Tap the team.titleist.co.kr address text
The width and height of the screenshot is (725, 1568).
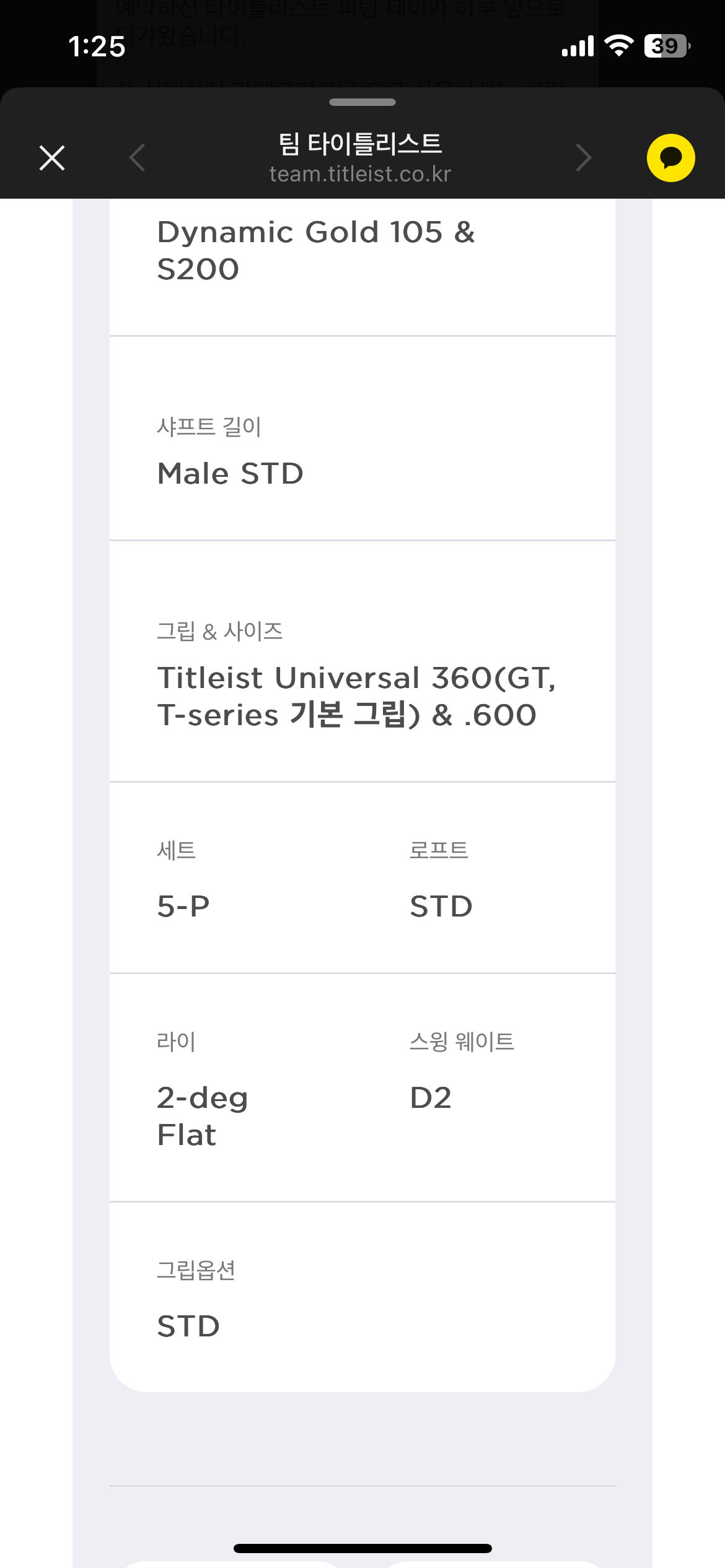click(x=360, y=174)
